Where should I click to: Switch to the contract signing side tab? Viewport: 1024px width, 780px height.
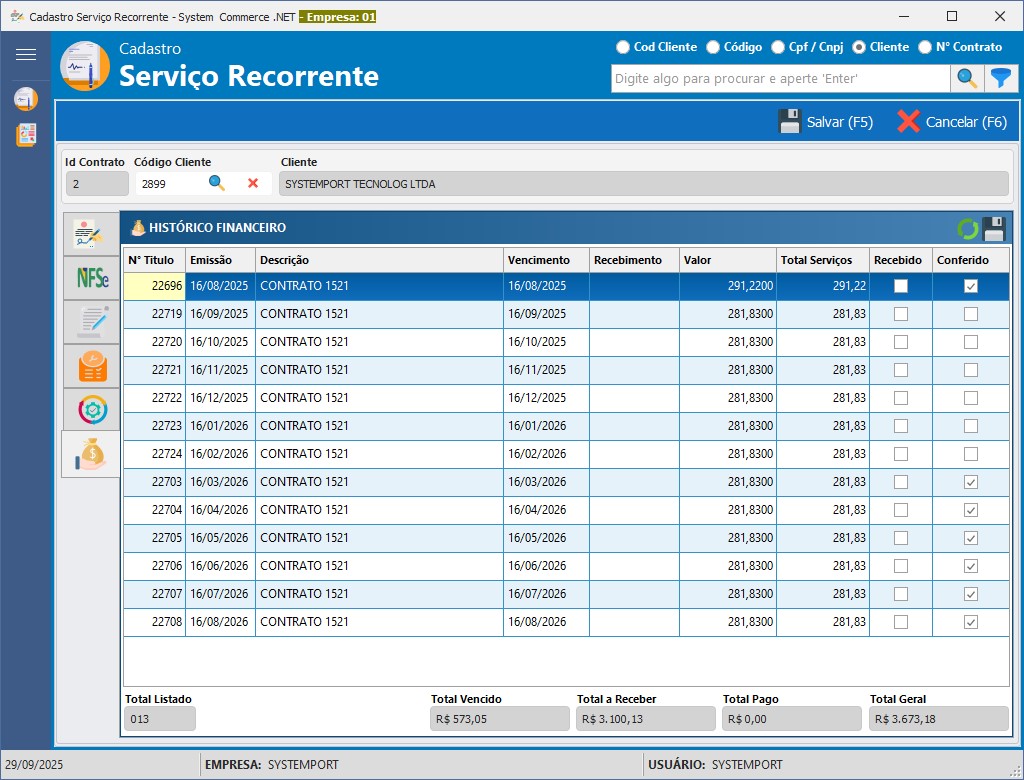(x=91, y=234)
